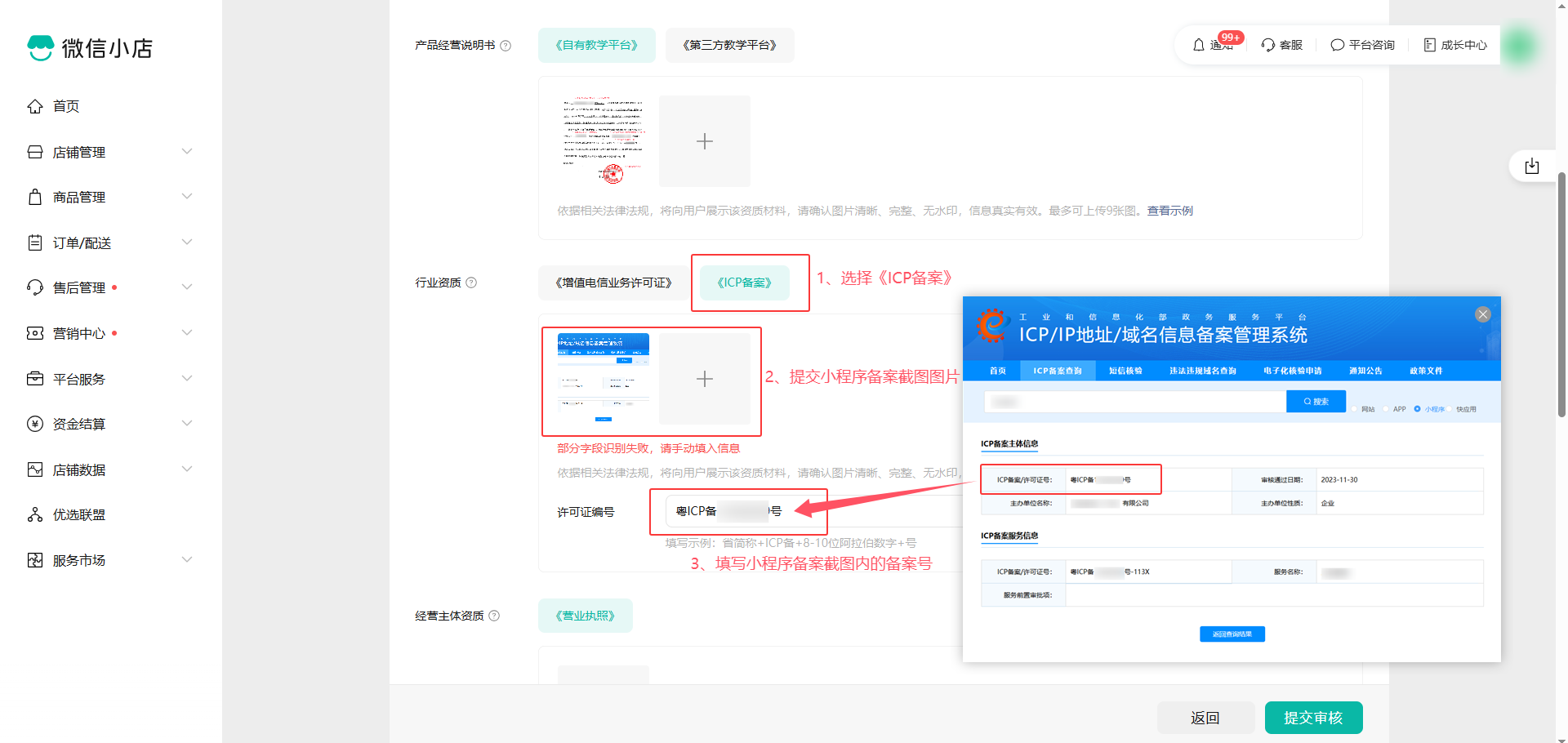Click plus upload box under 产品经营说明书
Viewport: 1568px width, 743px height.
pyautogui.click(x=705, y=141)
